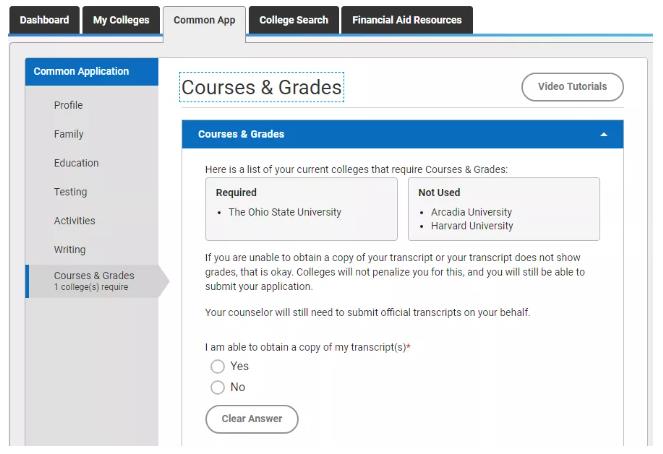Screen dimensions: 663x454
Task: Go to the Testing section
Action: click(70, 192)
